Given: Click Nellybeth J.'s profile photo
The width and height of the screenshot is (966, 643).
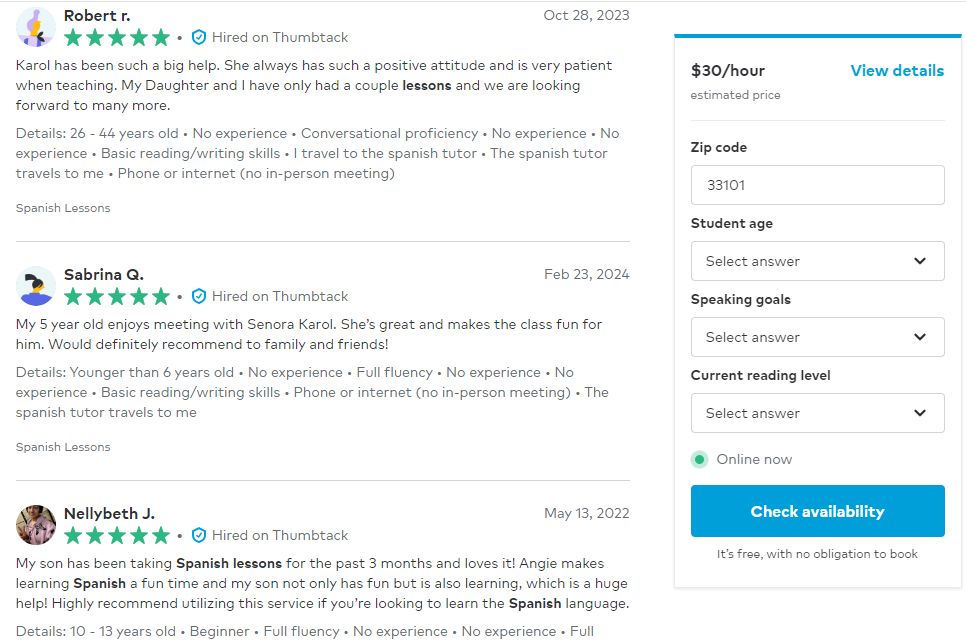Looking at the screenshot, I should click(x=36, y=525).
